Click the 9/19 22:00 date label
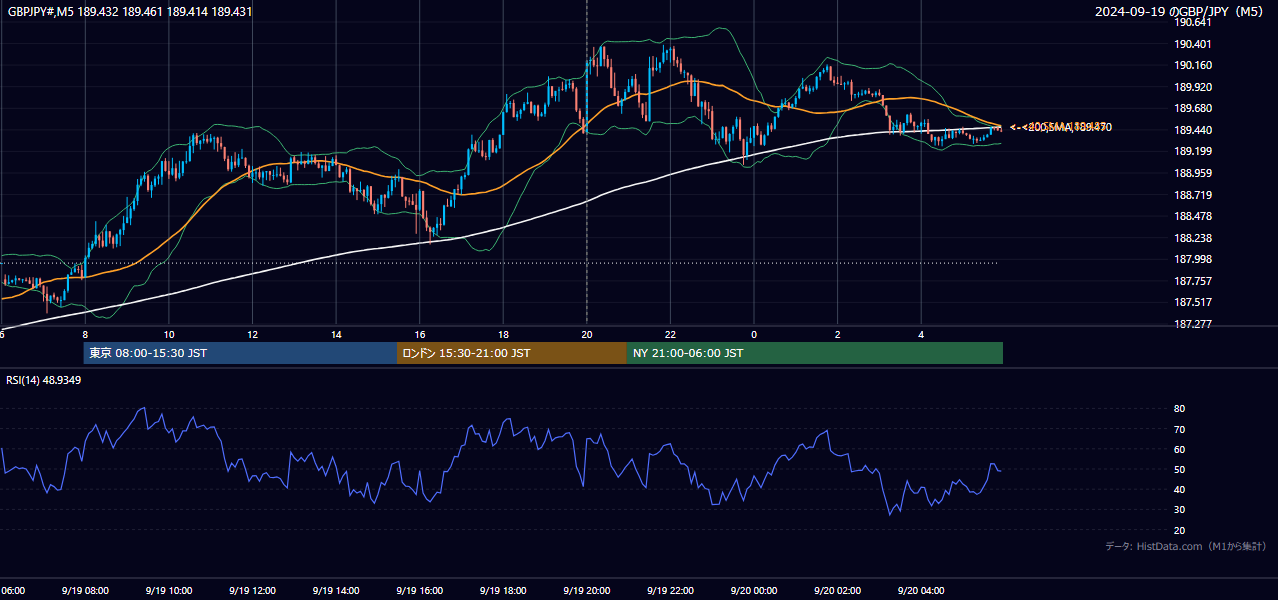The height and width of the screenshot is (600, 1278). point(670,591)
